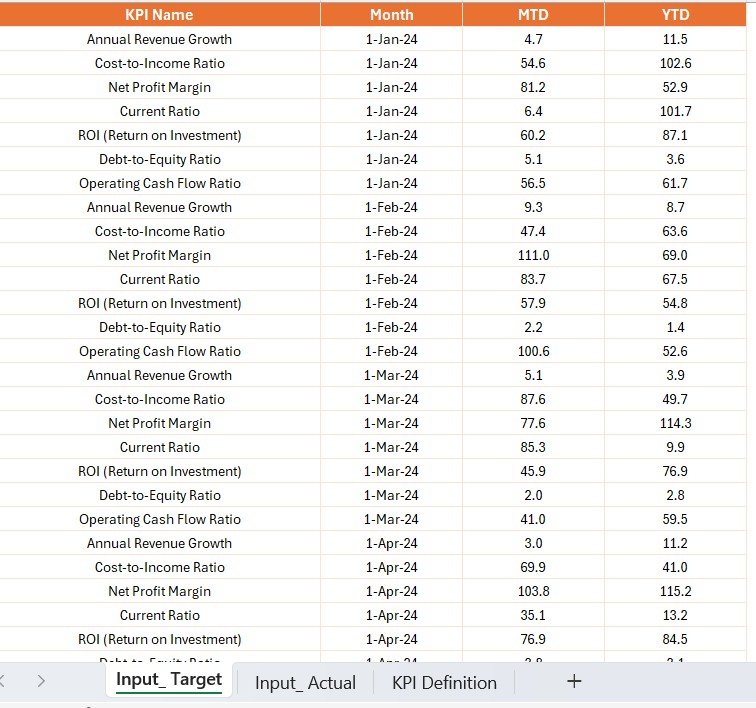Click YTD value 54.8 for ROI February
Viewport: 756px width, 708px height.
click(675, 303)
